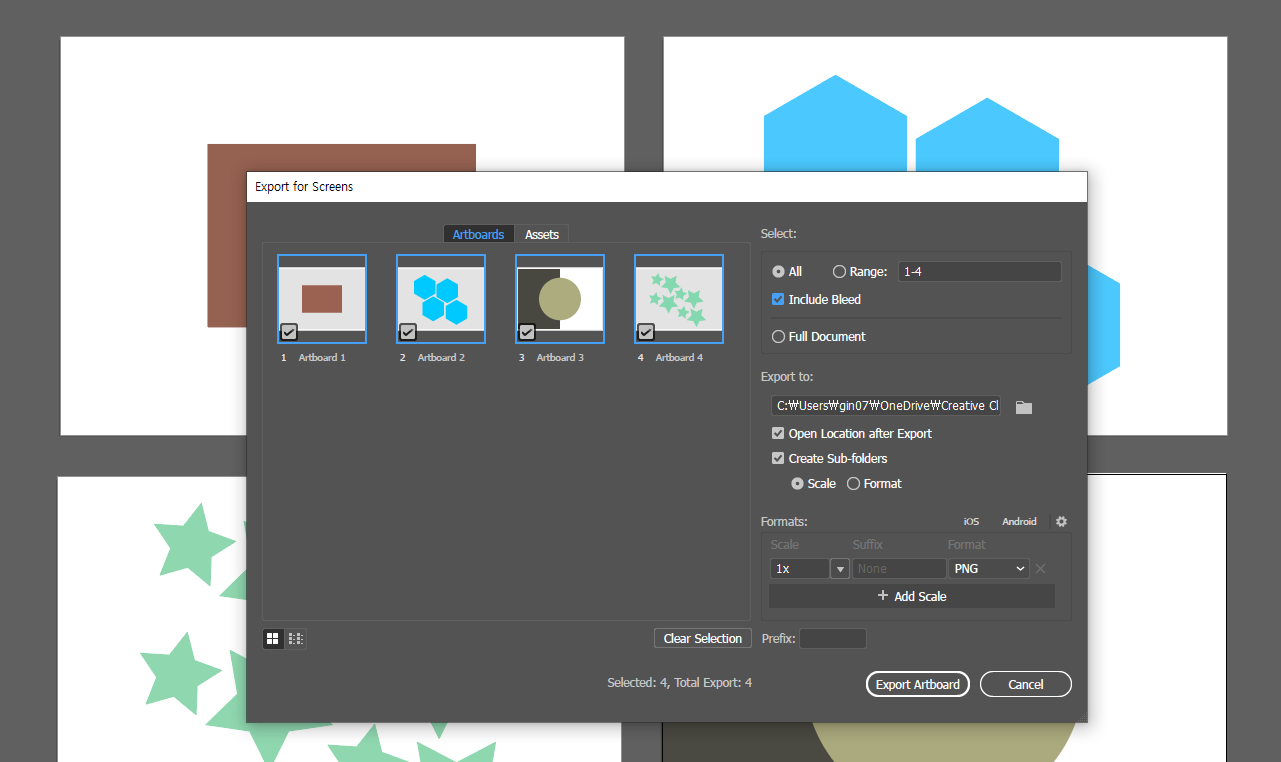Click the Artboard 1 name label

[322, 357]
